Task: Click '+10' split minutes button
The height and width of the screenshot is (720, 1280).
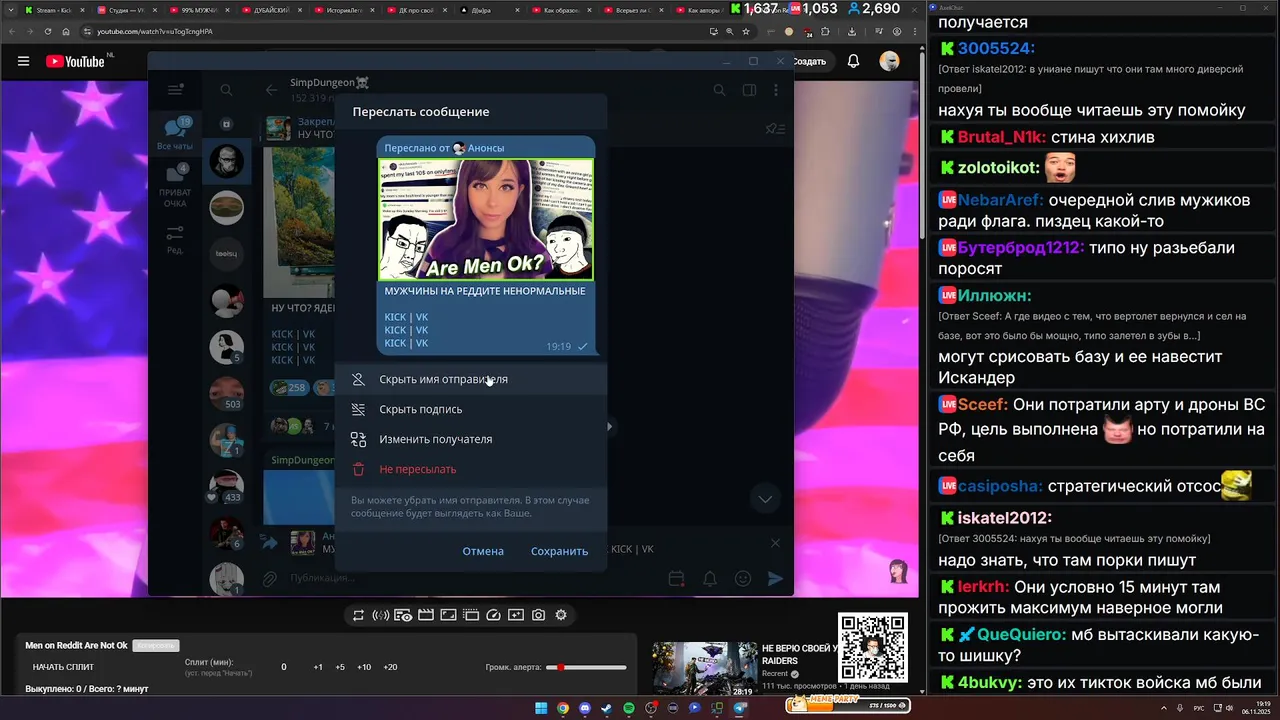Action: [x=364, y=667]
